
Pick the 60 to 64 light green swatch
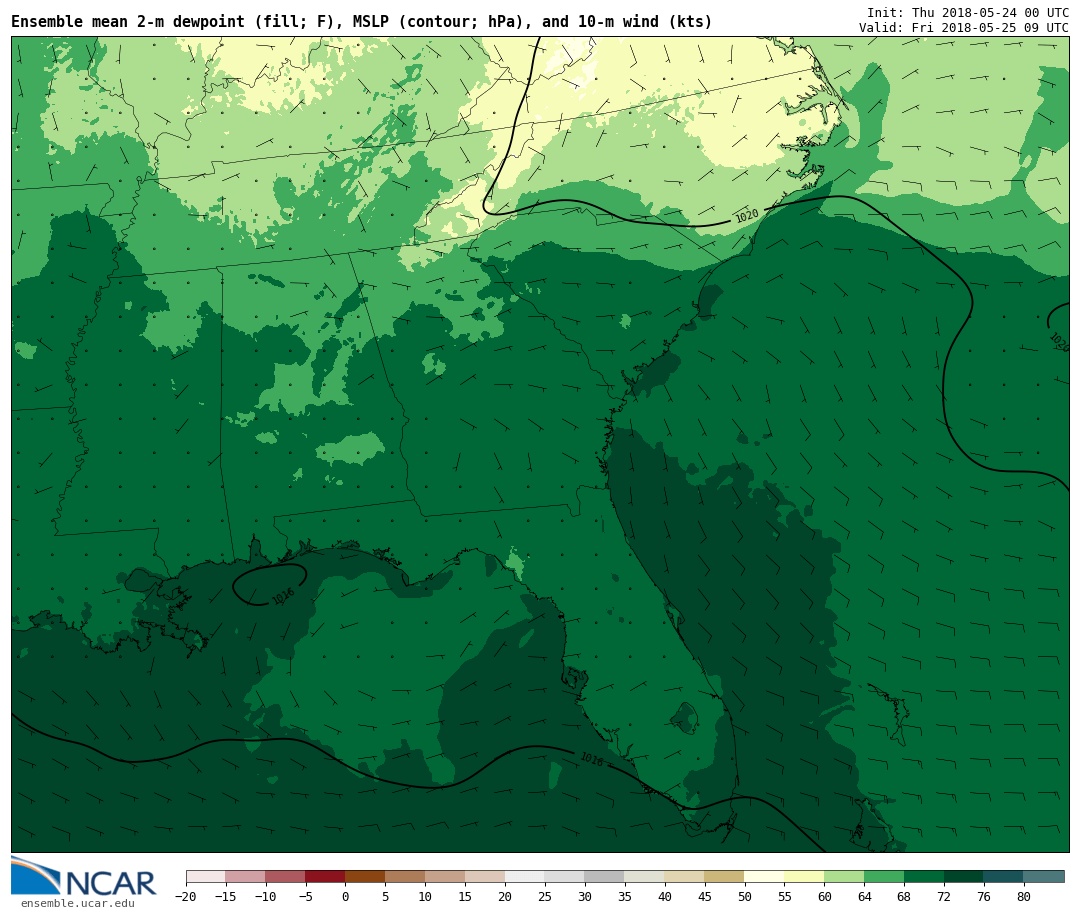pyautogui.click(x=844, y=876)
